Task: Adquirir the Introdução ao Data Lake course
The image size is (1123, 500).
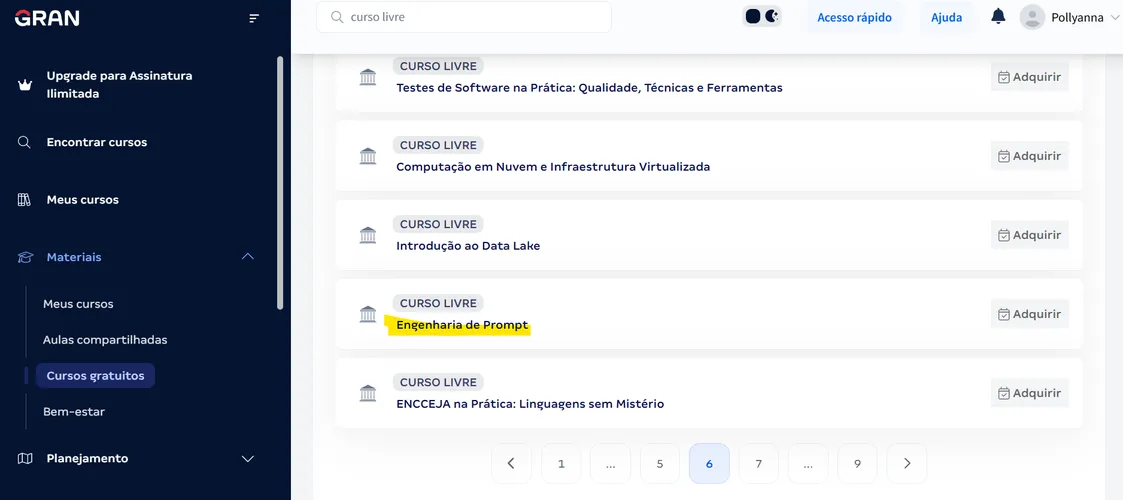Action: coord(1030,235)
